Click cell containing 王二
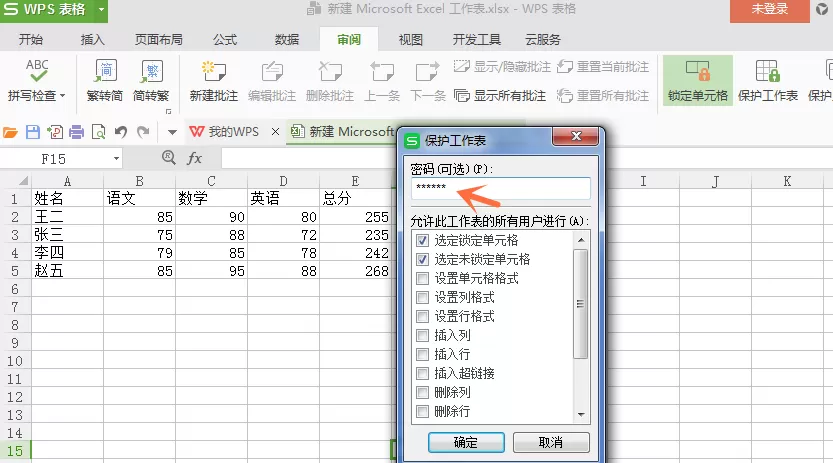 [x=67, y=217]
